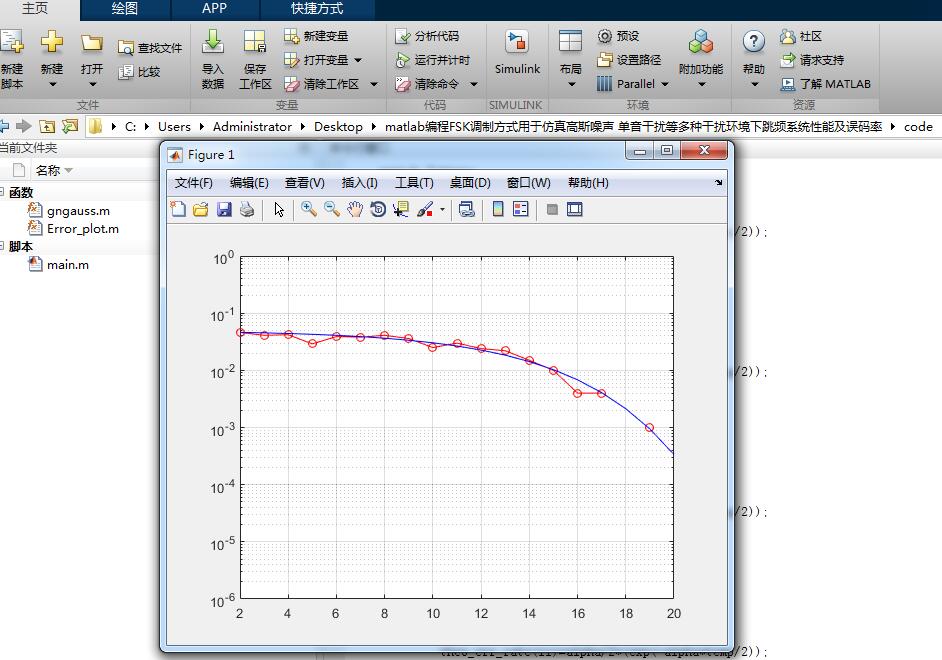Select the Edit Plot arrow tool

click(279, 209)
